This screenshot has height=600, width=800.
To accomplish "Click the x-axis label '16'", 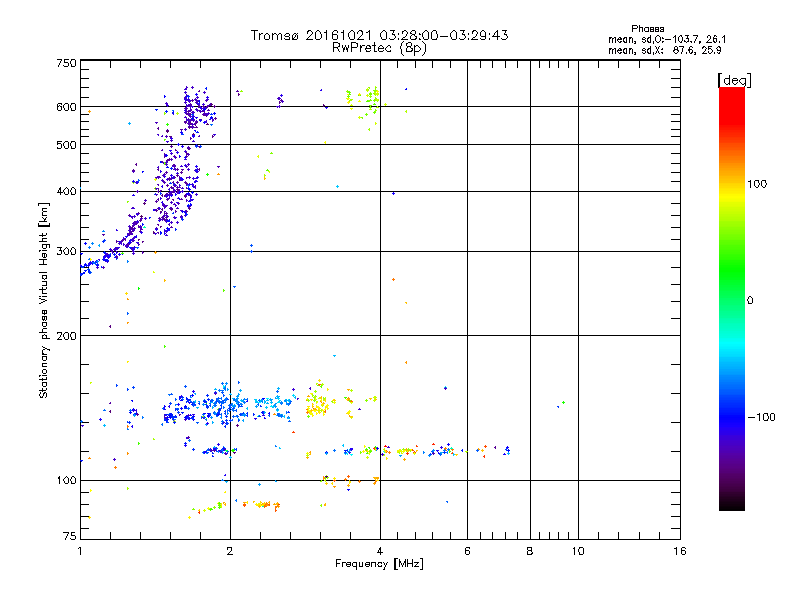I will 680,551.
